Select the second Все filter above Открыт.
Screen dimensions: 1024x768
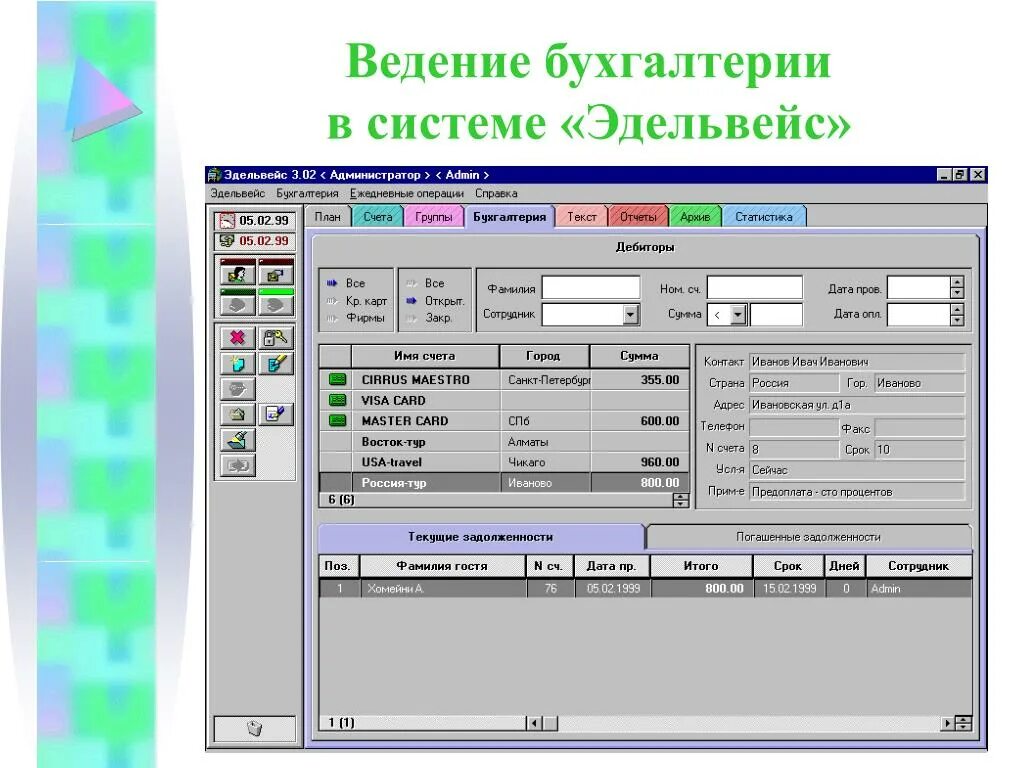coord(426,283)
